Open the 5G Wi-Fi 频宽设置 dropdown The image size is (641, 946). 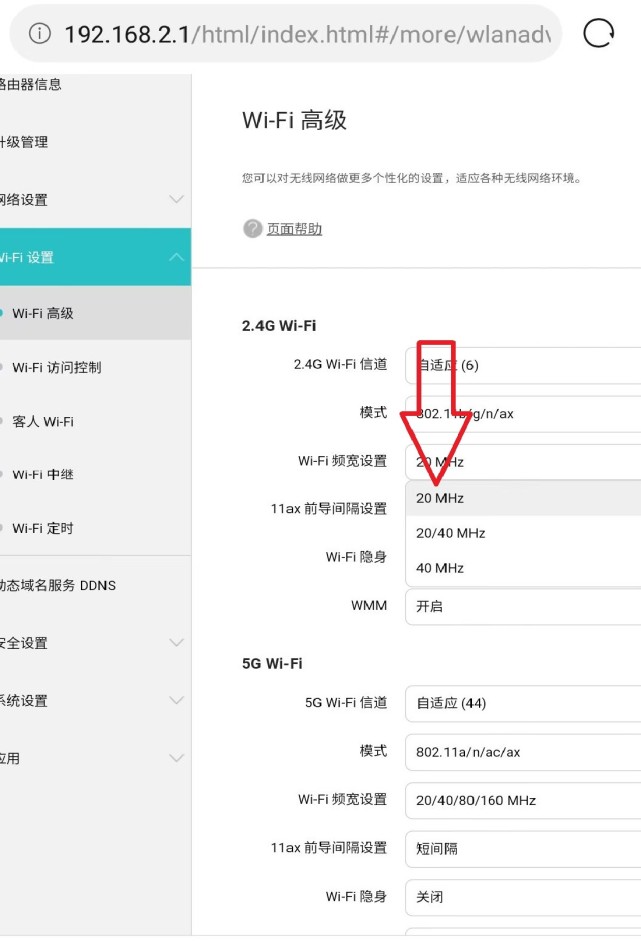520,801
